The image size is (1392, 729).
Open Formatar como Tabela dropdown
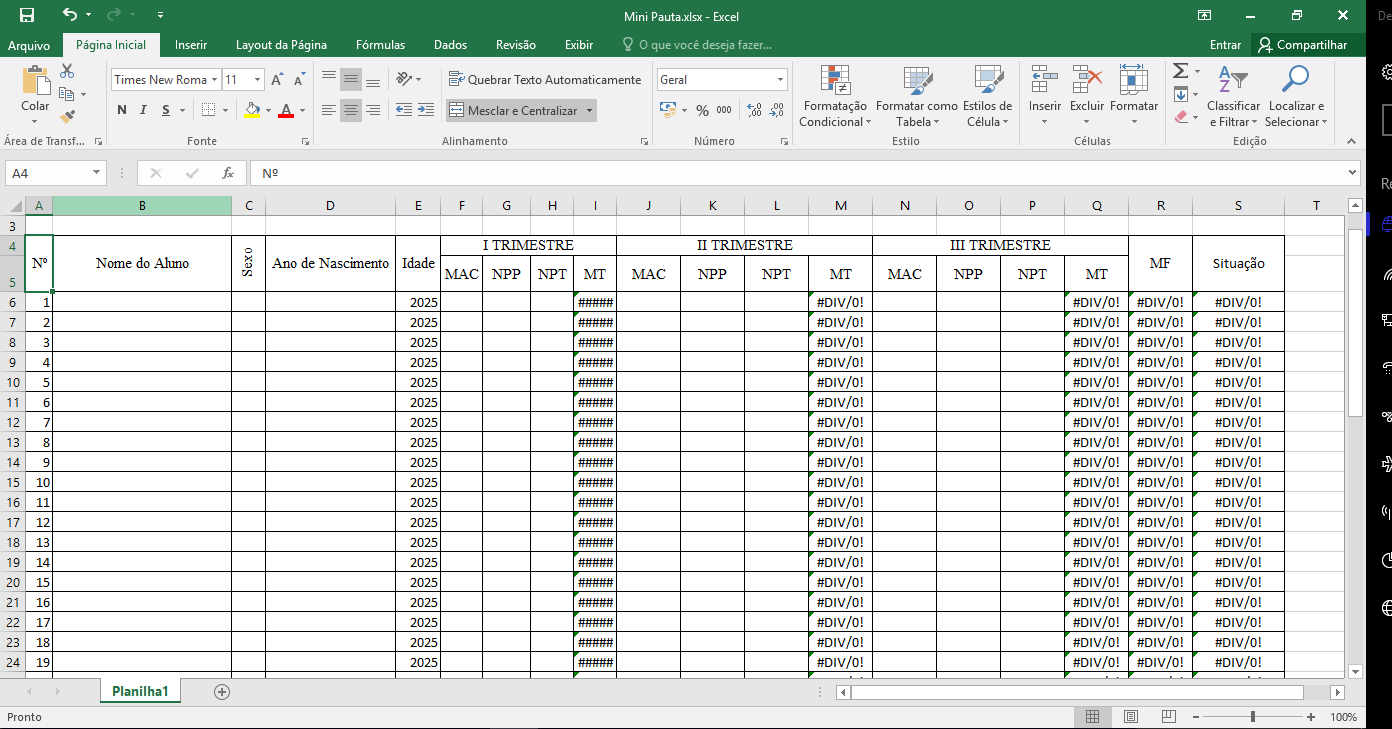917,96
